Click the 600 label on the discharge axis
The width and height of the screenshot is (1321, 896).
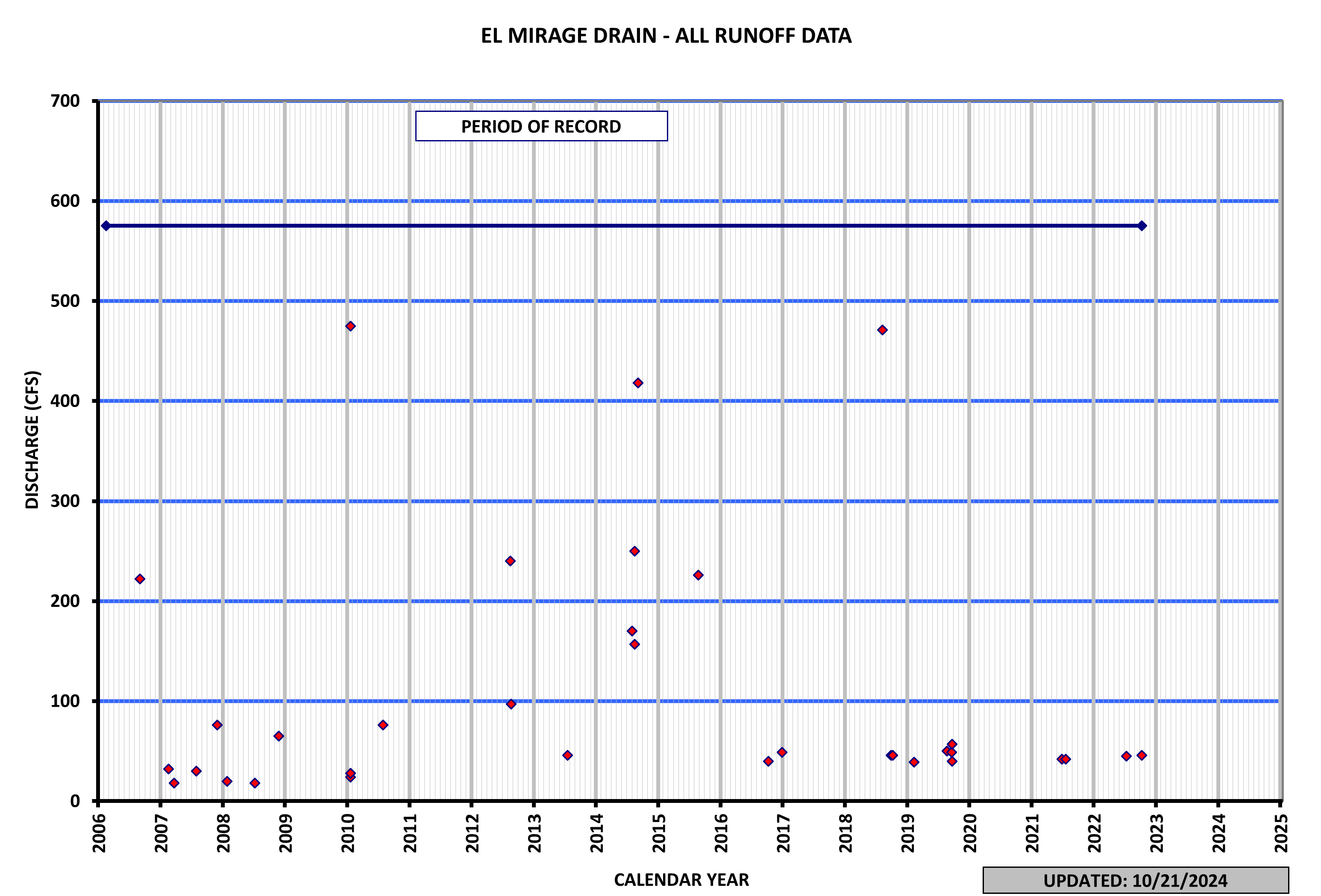[65, 201]
